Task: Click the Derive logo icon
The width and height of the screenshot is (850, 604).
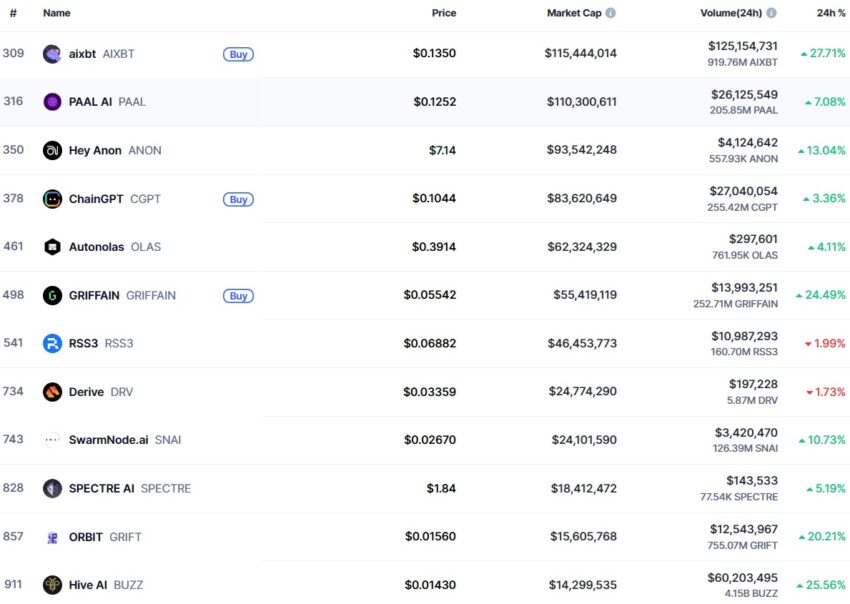Action: 52,392
